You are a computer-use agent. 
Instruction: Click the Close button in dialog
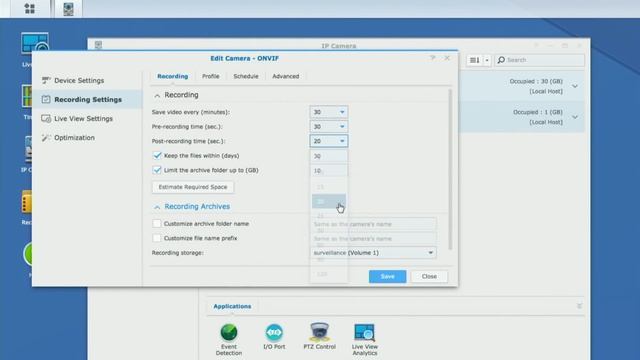(429, 276)
